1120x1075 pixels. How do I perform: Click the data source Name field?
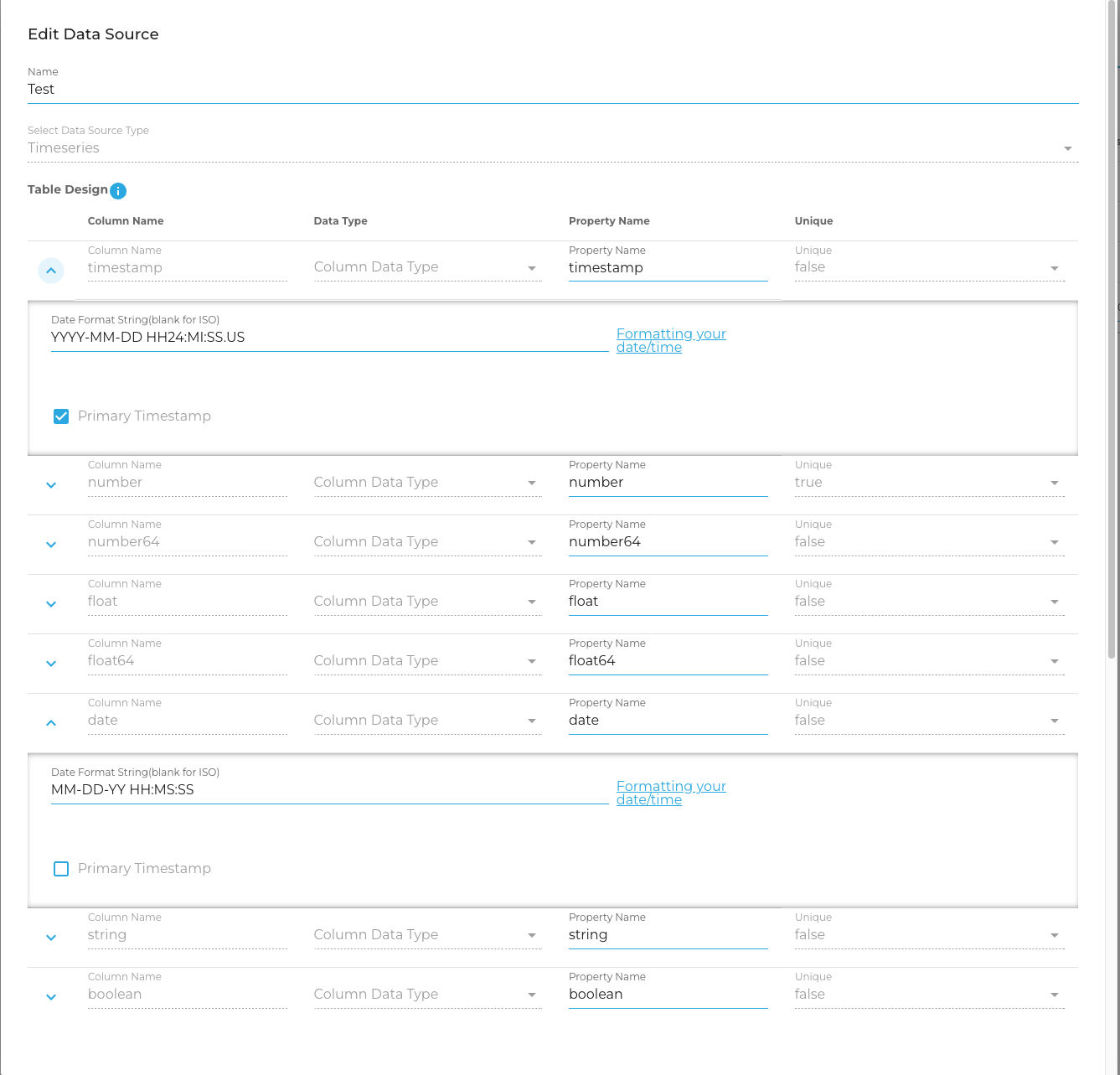point(552,90)
